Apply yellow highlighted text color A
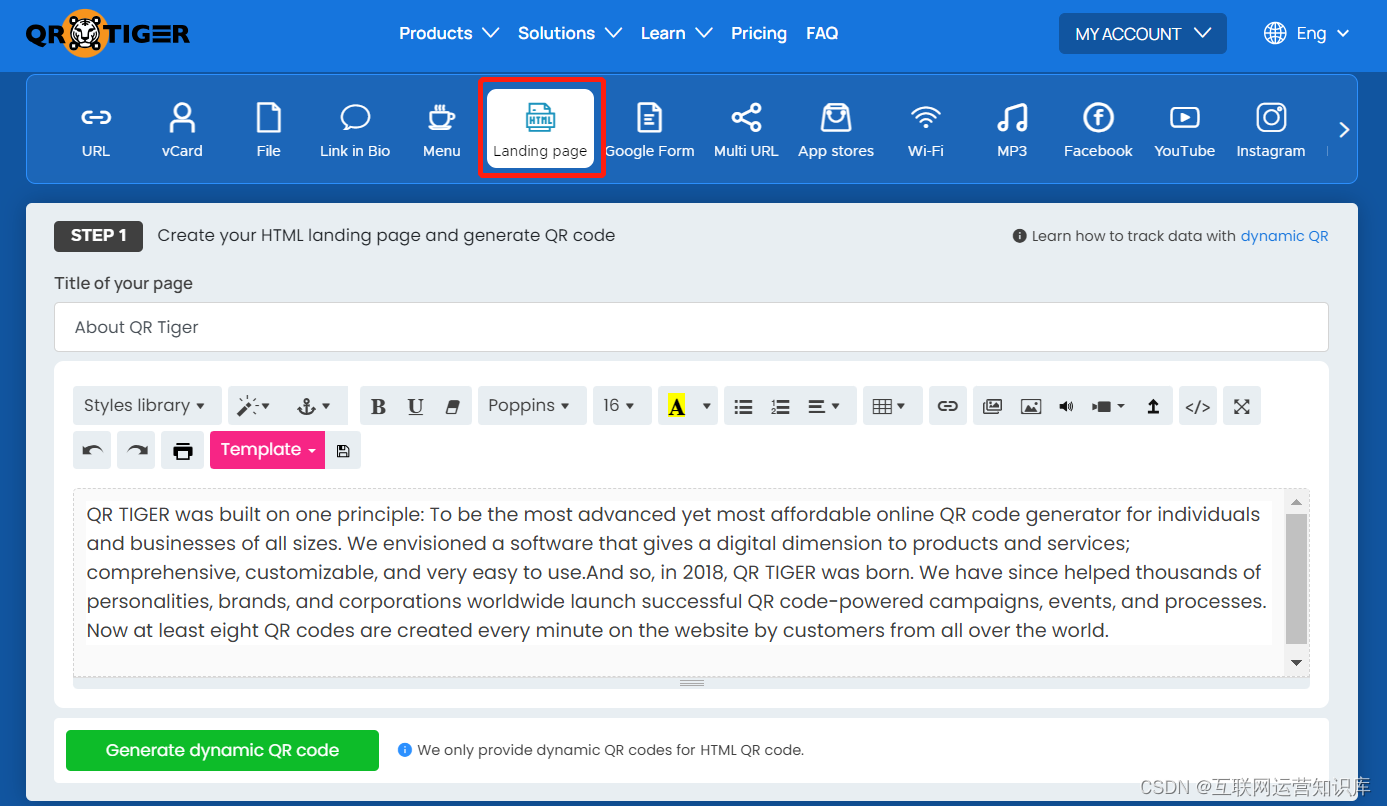This screenshot has width=1387, height=806. pyautogui.click(x=677, y=406)
